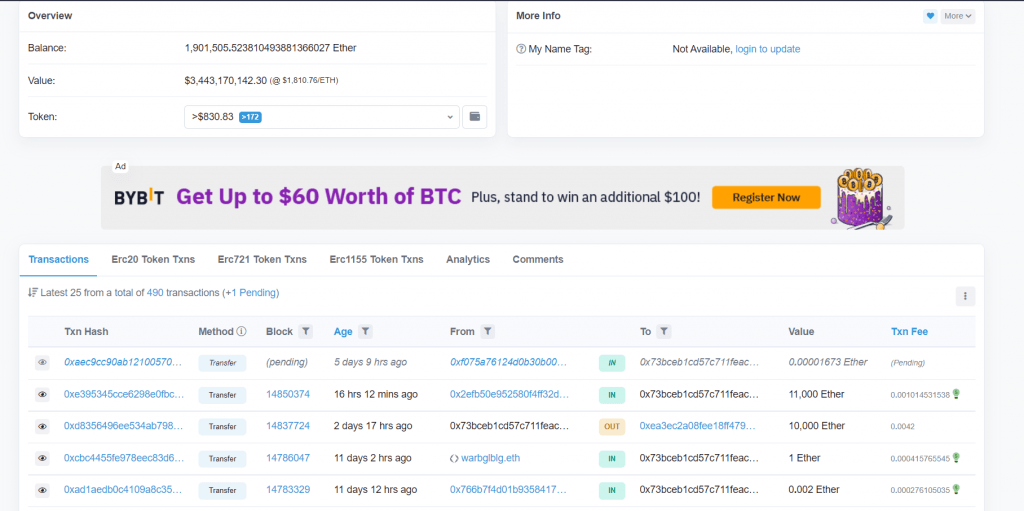
Task: Expand the More dropdown in More Info
Action: 958,16
